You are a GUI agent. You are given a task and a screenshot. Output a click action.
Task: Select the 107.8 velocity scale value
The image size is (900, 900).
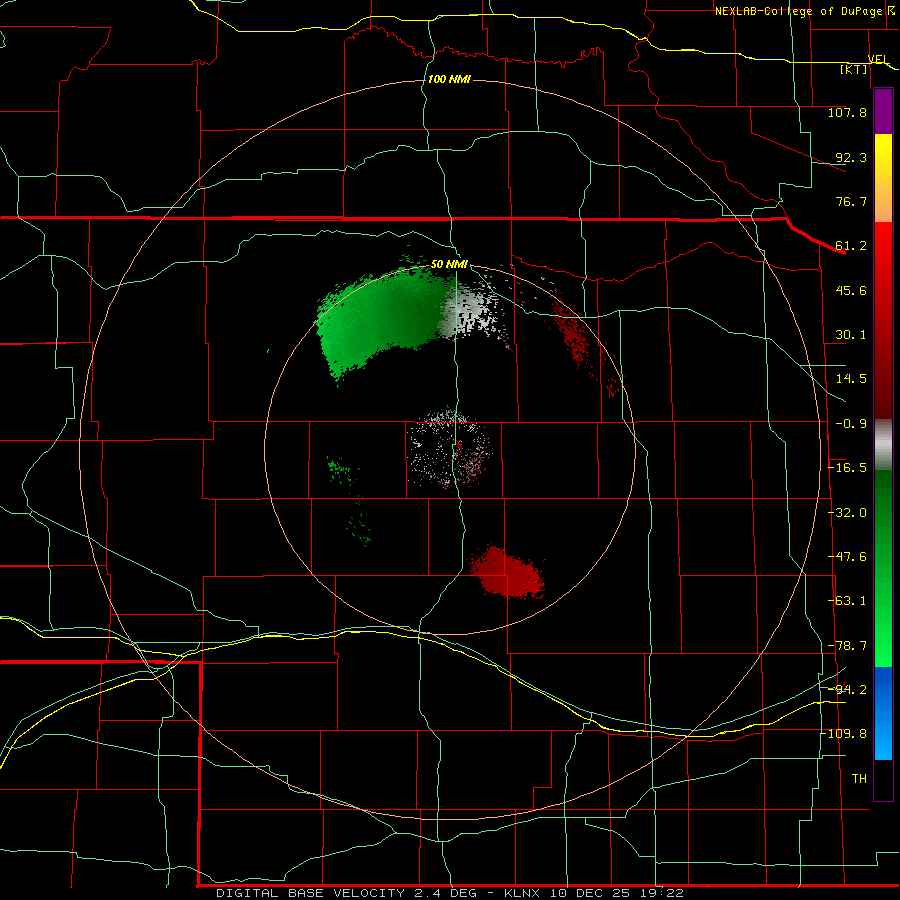(847, 112)
